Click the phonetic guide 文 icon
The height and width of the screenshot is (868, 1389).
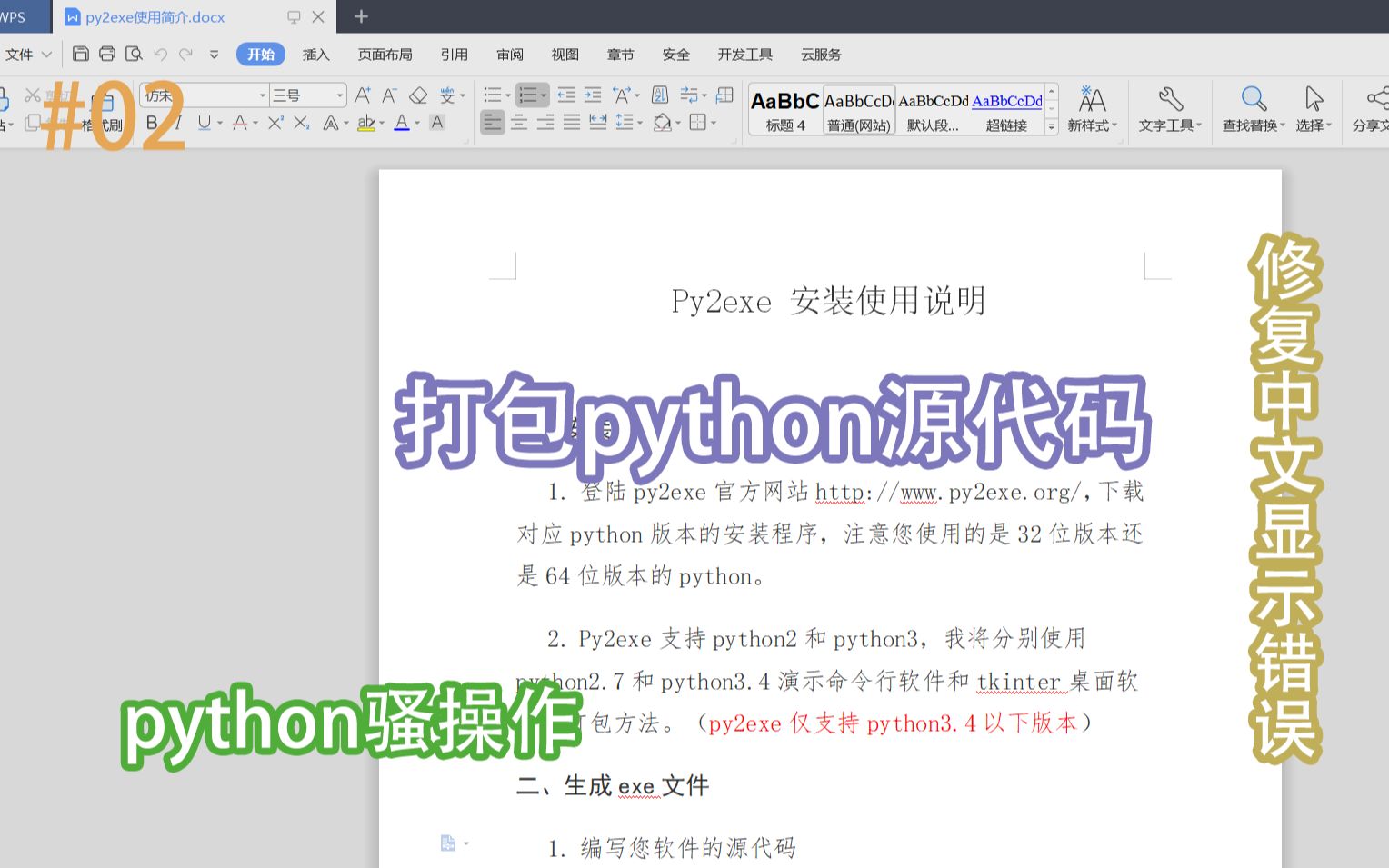point(447,95)
